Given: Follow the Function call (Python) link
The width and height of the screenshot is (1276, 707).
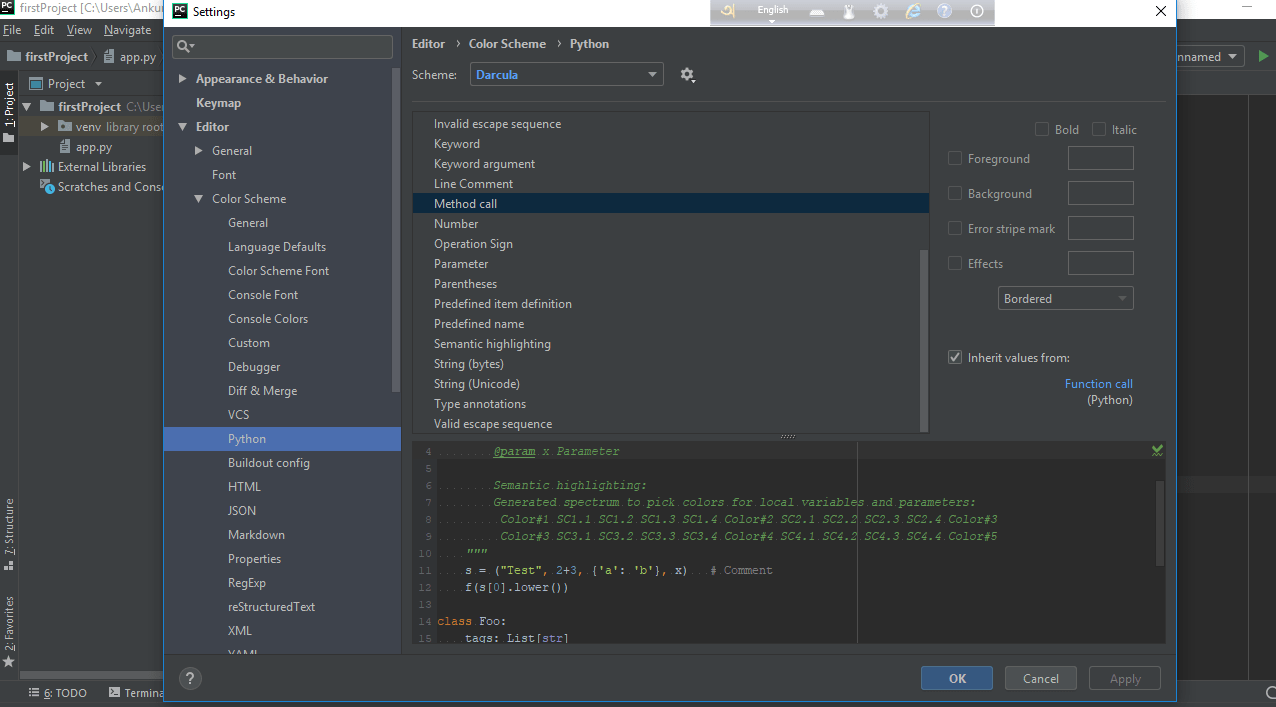Looking at the screenshot, I should tap(1098, 383).
